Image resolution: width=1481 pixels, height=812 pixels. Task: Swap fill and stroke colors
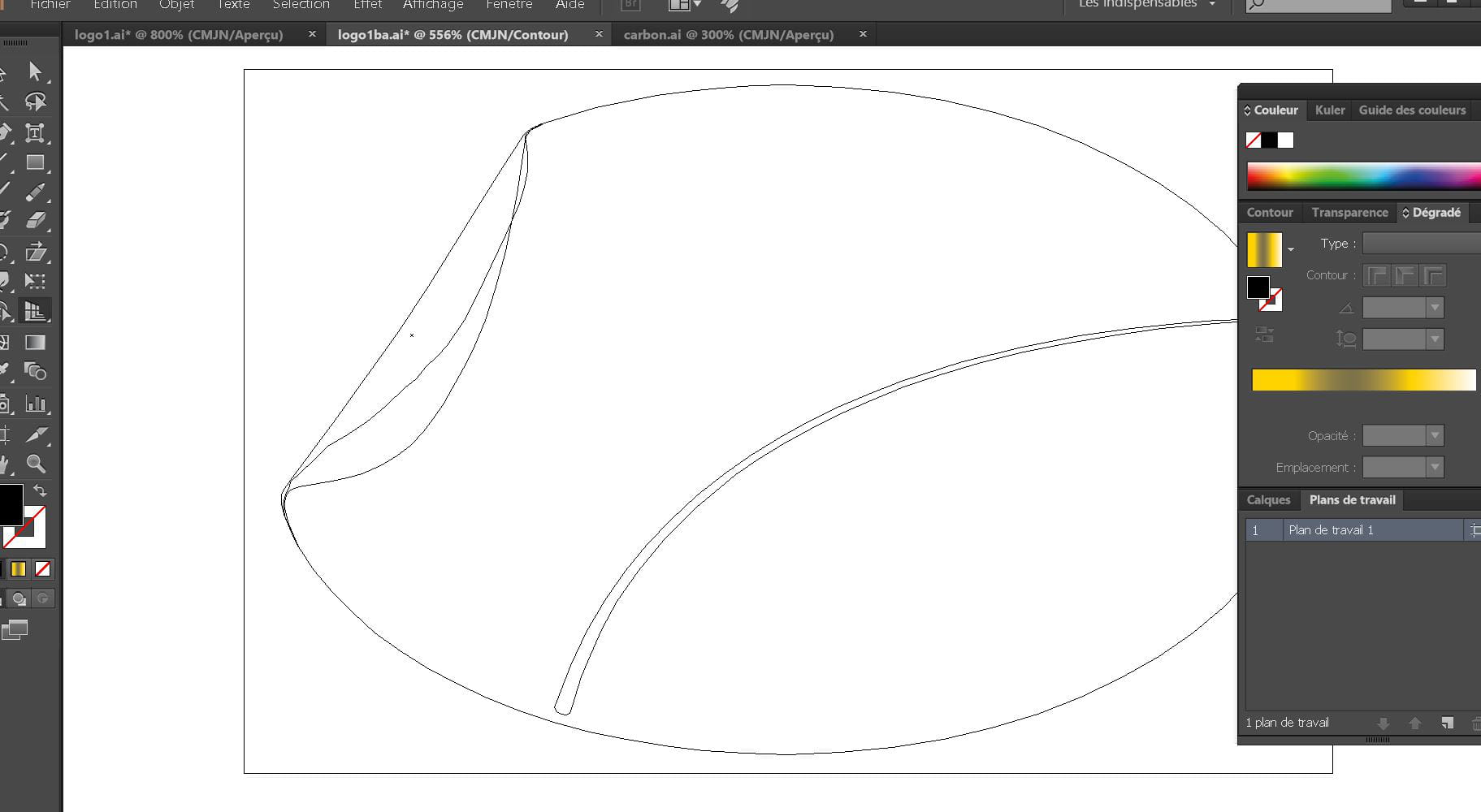(40, 491)
